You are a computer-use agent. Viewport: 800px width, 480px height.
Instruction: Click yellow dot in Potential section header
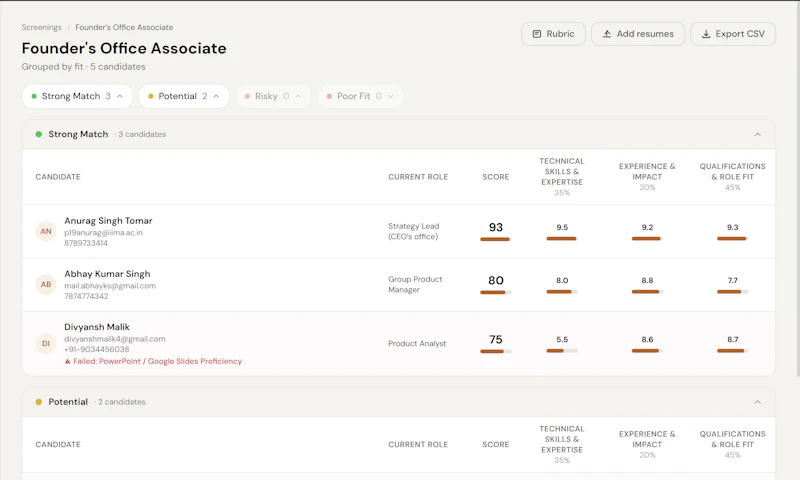point(38,402)
